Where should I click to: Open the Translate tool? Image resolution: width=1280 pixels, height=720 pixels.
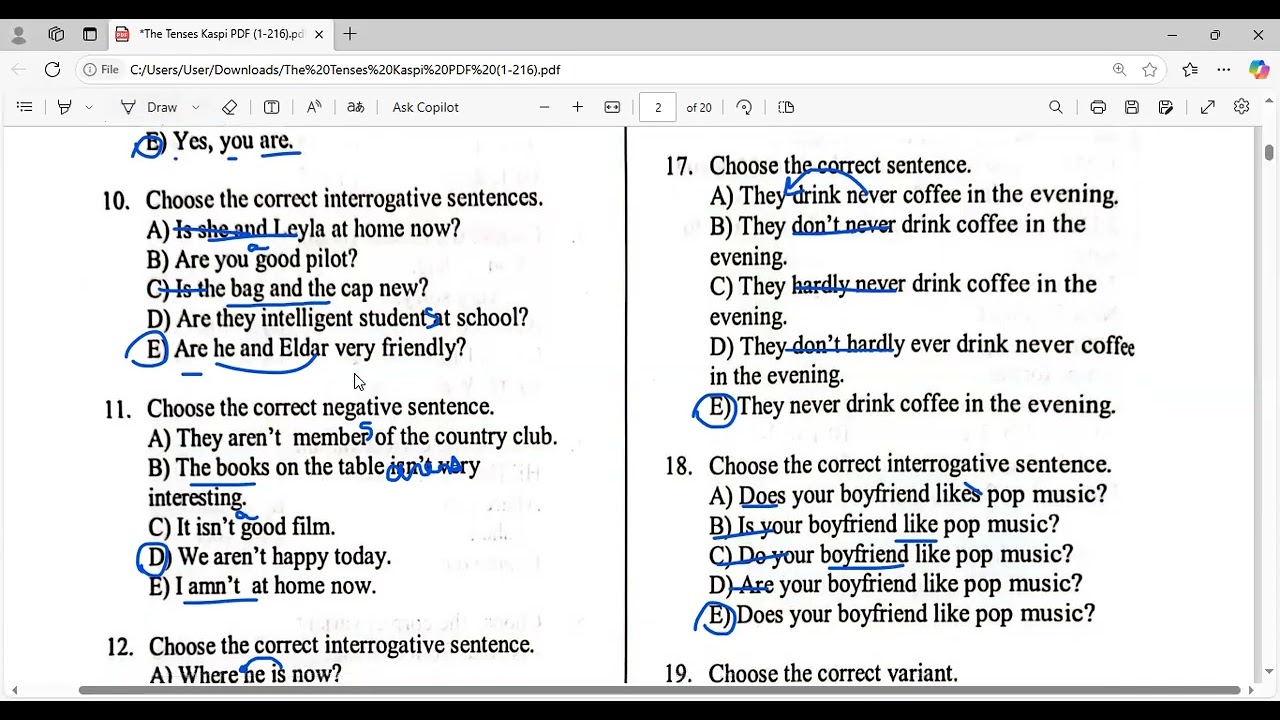[356, 107]
